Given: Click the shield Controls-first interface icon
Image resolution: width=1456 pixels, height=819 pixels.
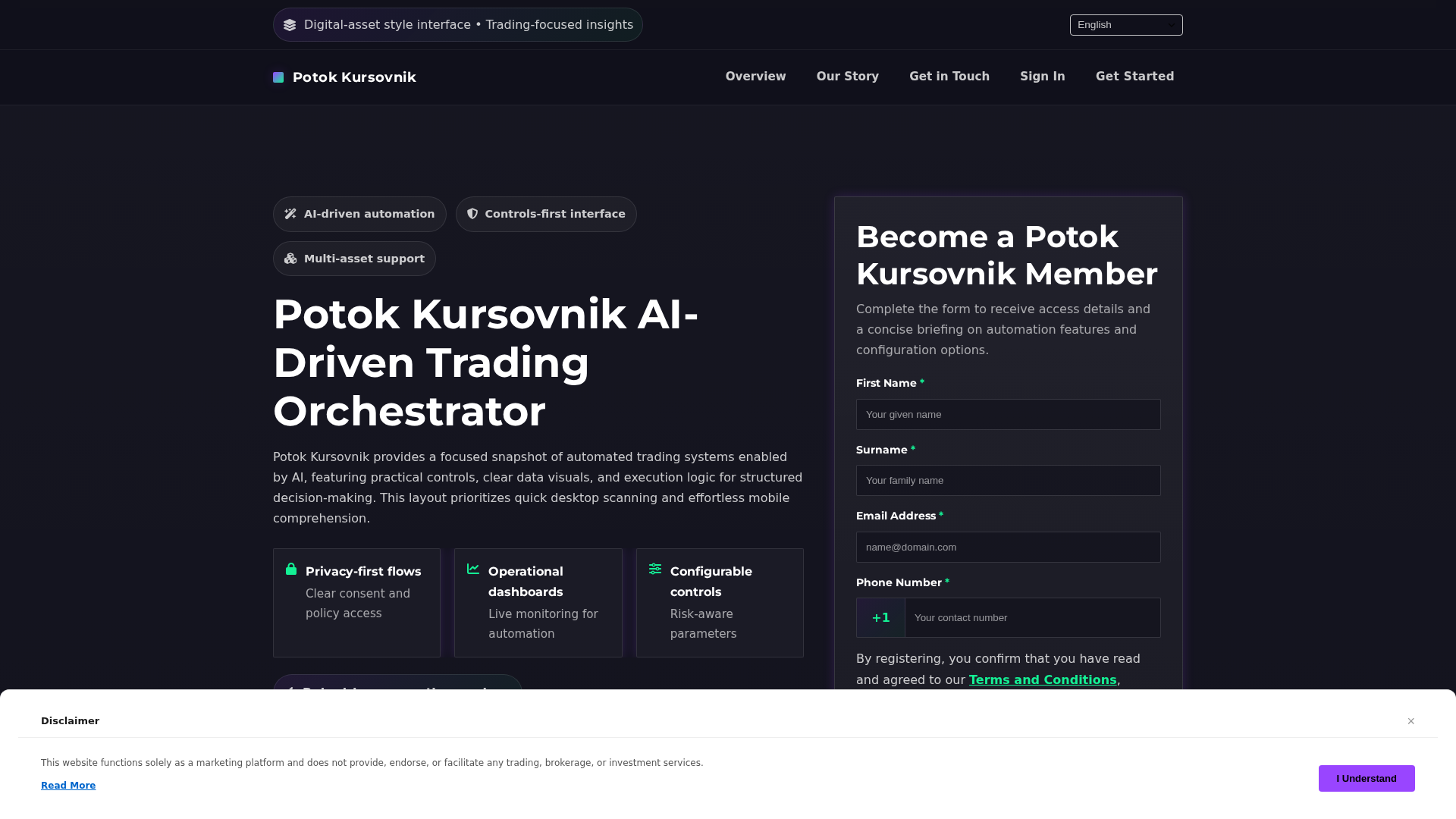Looking at the screenshot, I should point(472,214).
